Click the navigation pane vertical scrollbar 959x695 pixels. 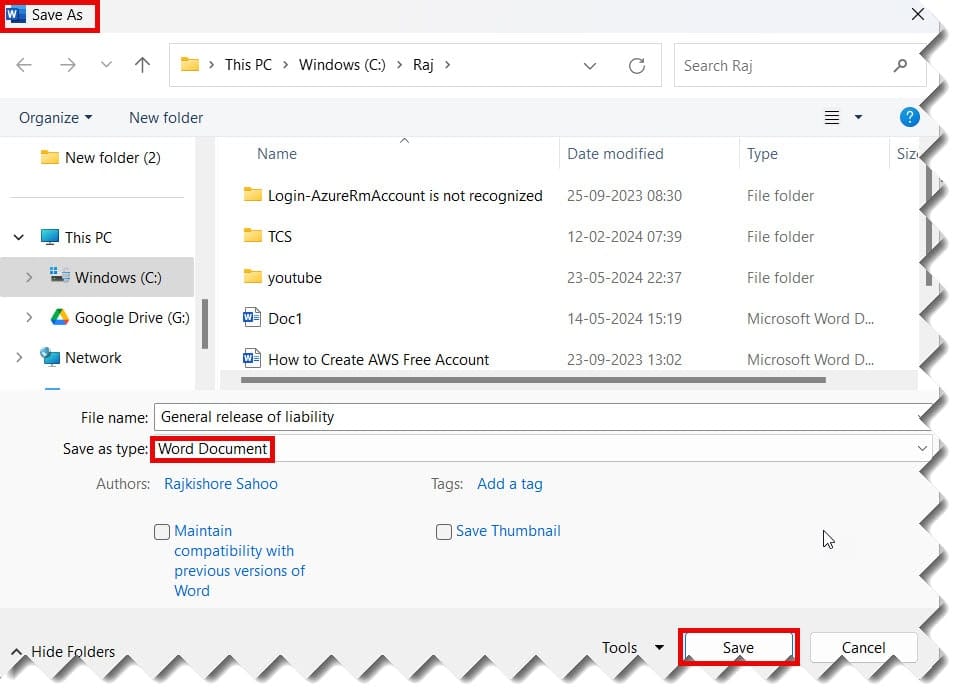tap(205, 324)
